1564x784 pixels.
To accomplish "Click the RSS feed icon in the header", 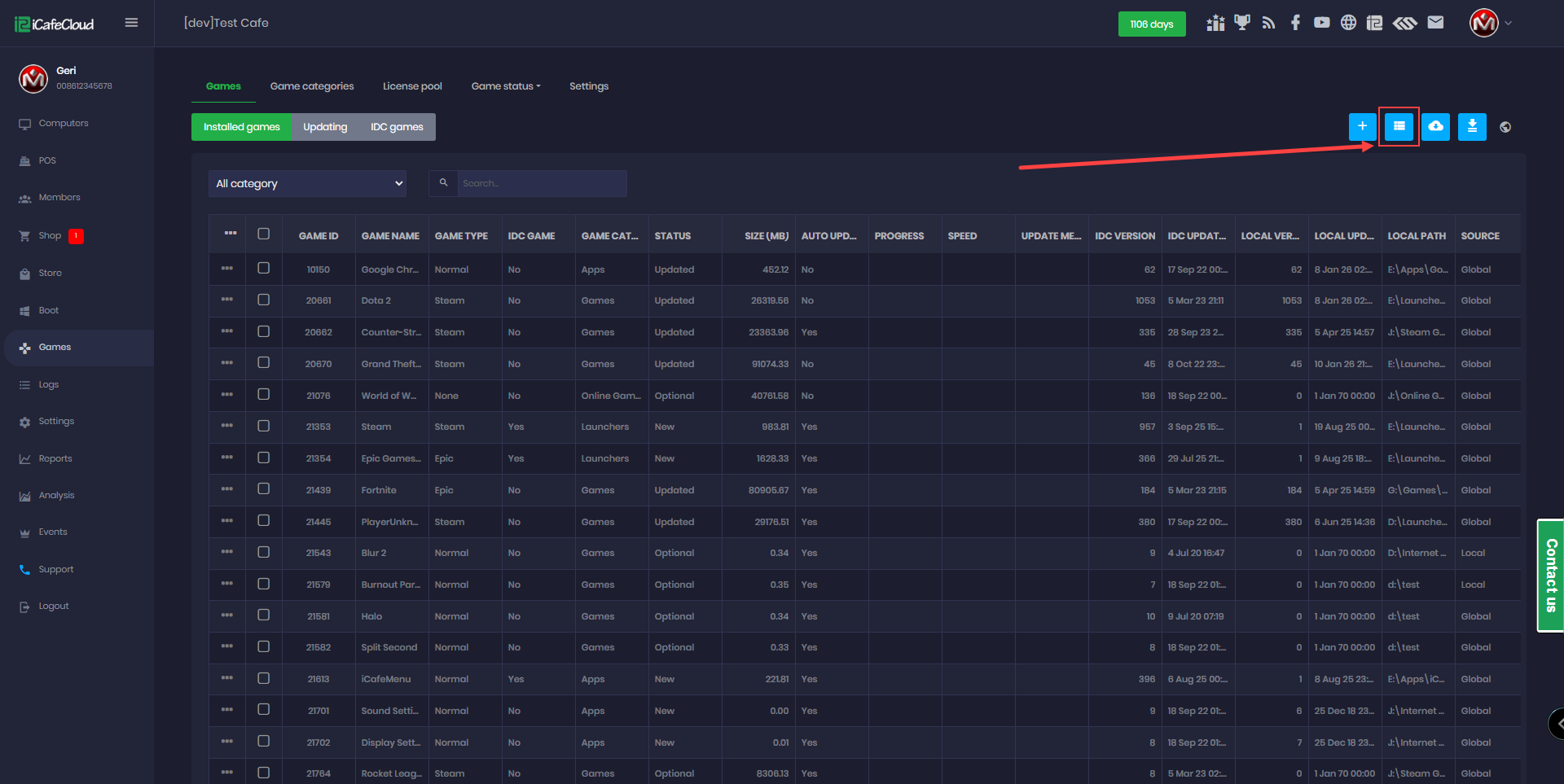I will [x=1268, y=23].
